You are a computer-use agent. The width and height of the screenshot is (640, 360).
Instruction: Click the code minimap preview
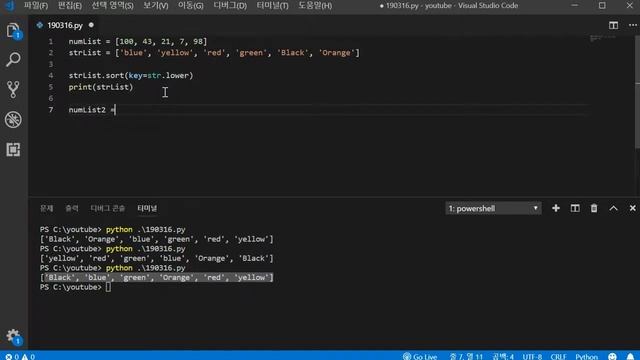pos(603,38)
